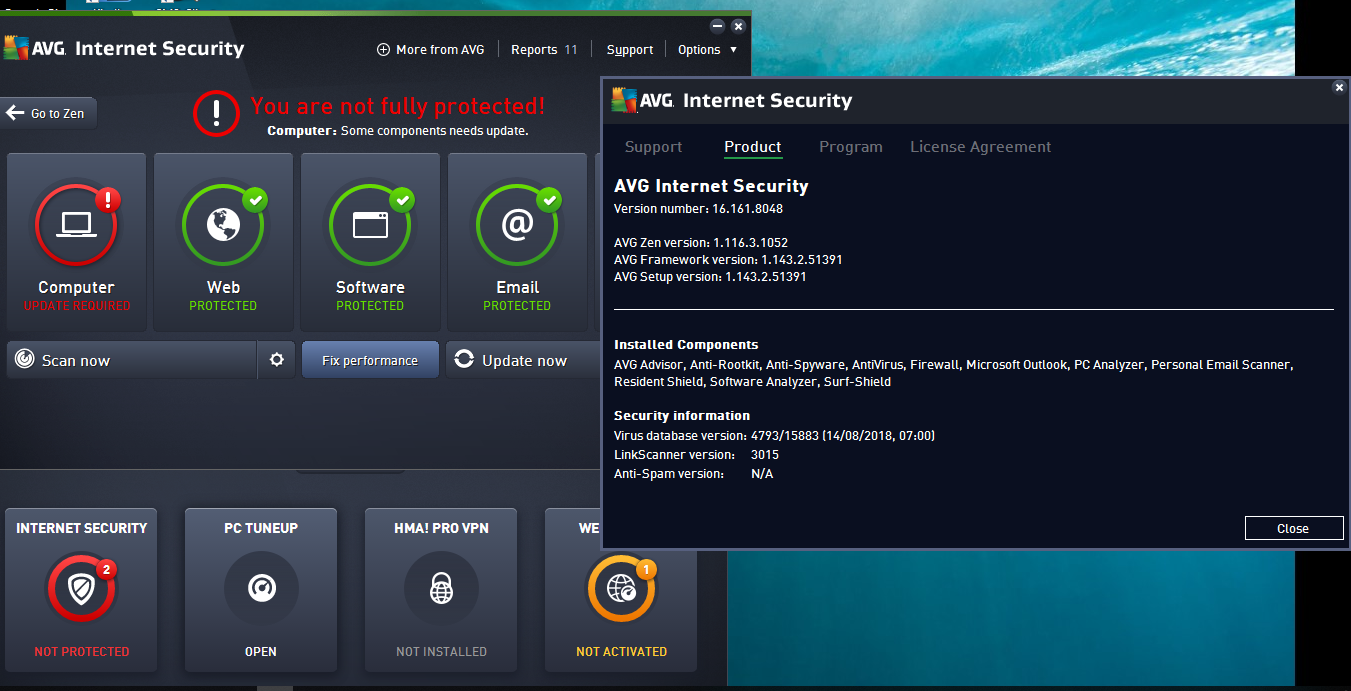This screenshot has height=691, width=1351.
Task: Switch to the Support tab in dialog
Action: click(x=653, y=147)
